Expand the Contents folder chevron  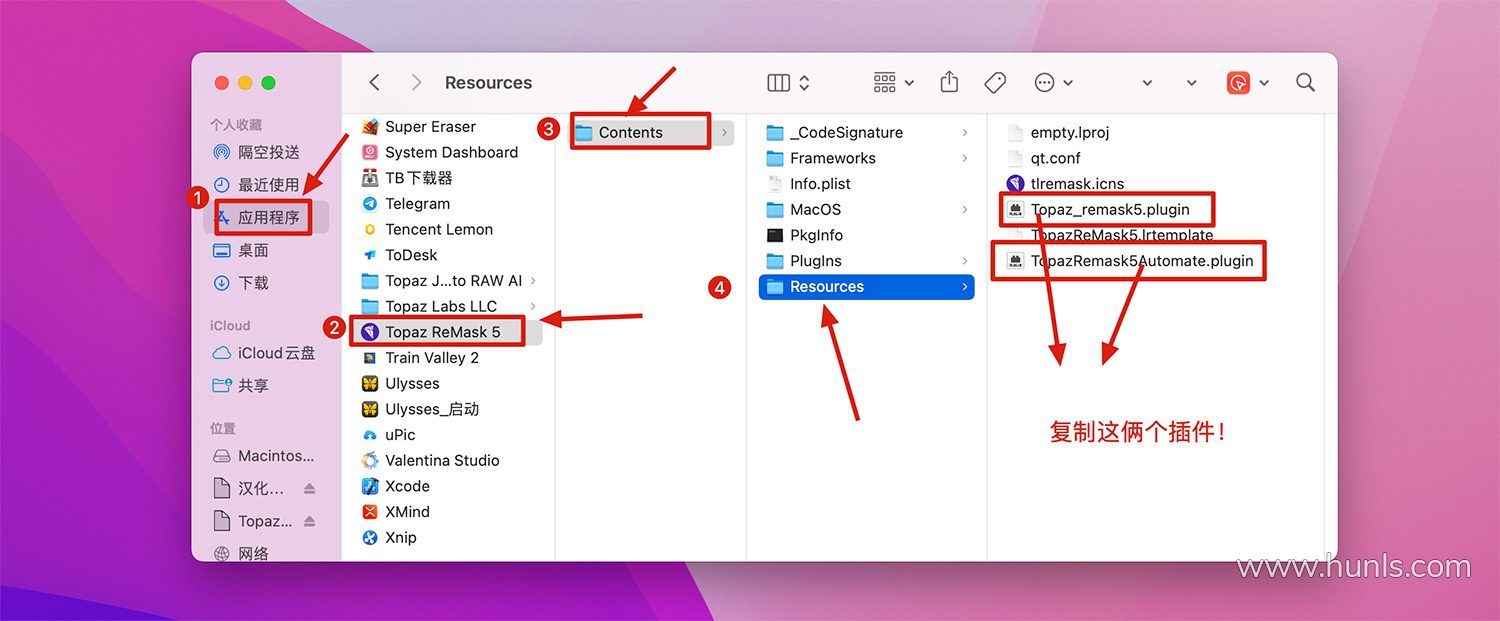coord(724,132)
